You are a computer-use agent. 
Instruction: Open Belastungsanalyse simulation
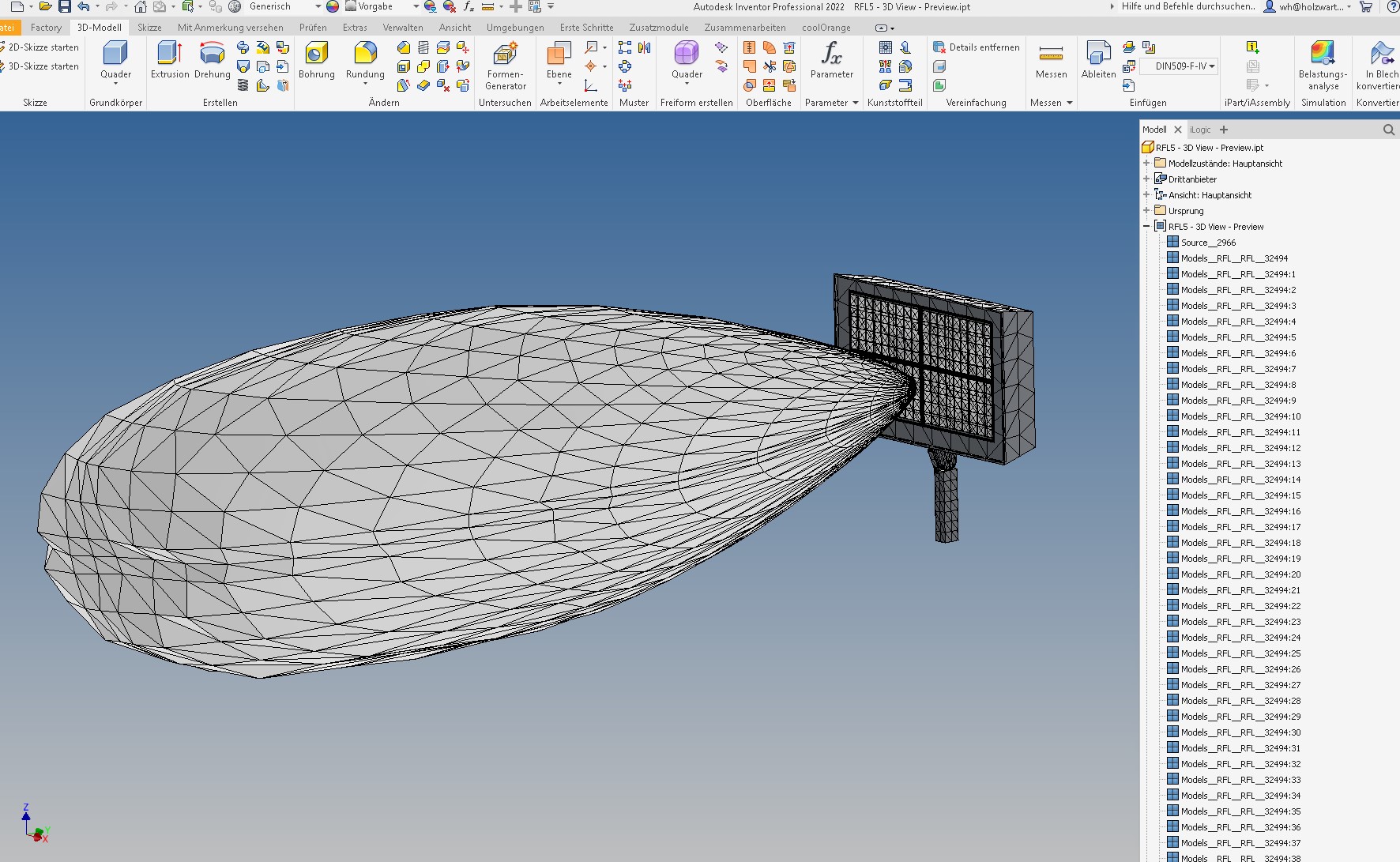(x=1323, y=66)
